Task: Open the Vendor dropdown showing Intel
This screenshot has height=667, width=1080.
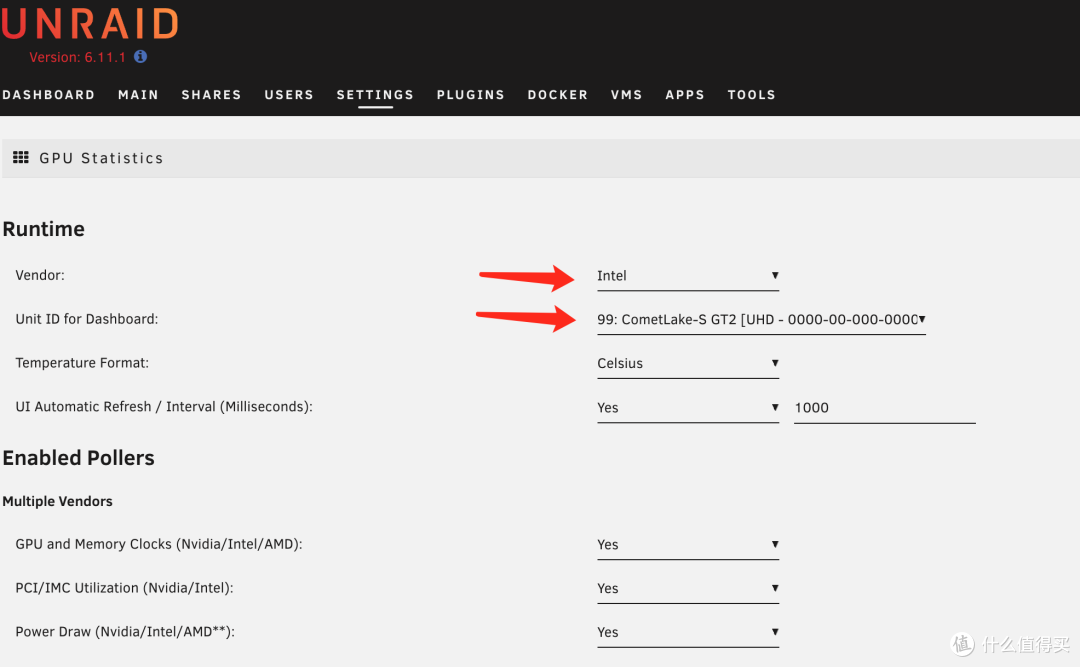Action: pyautogui.click(x=687, y=275)
